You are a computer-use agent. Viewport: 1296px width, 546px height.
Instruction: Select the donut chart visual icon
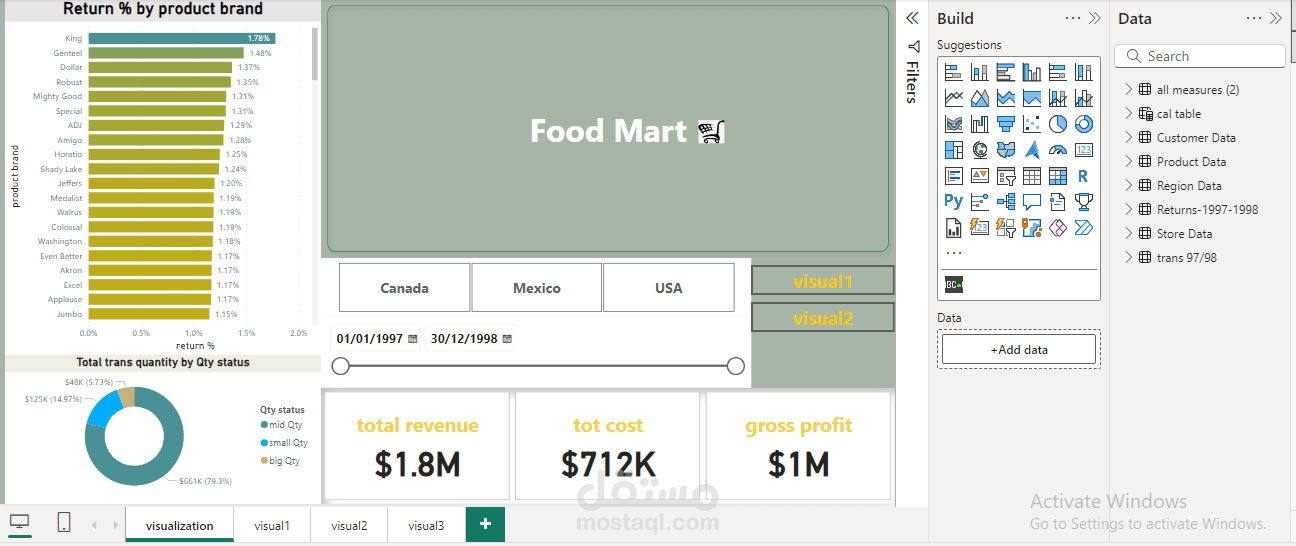tap(1084, 124)
